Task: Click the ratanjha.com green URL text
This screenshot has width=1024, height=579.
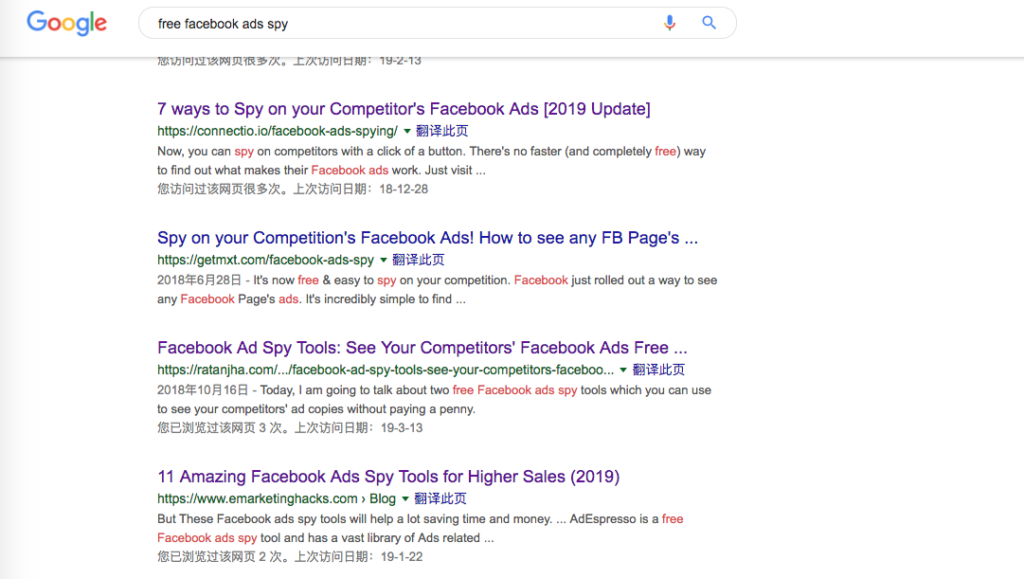Action: [385, 370]
